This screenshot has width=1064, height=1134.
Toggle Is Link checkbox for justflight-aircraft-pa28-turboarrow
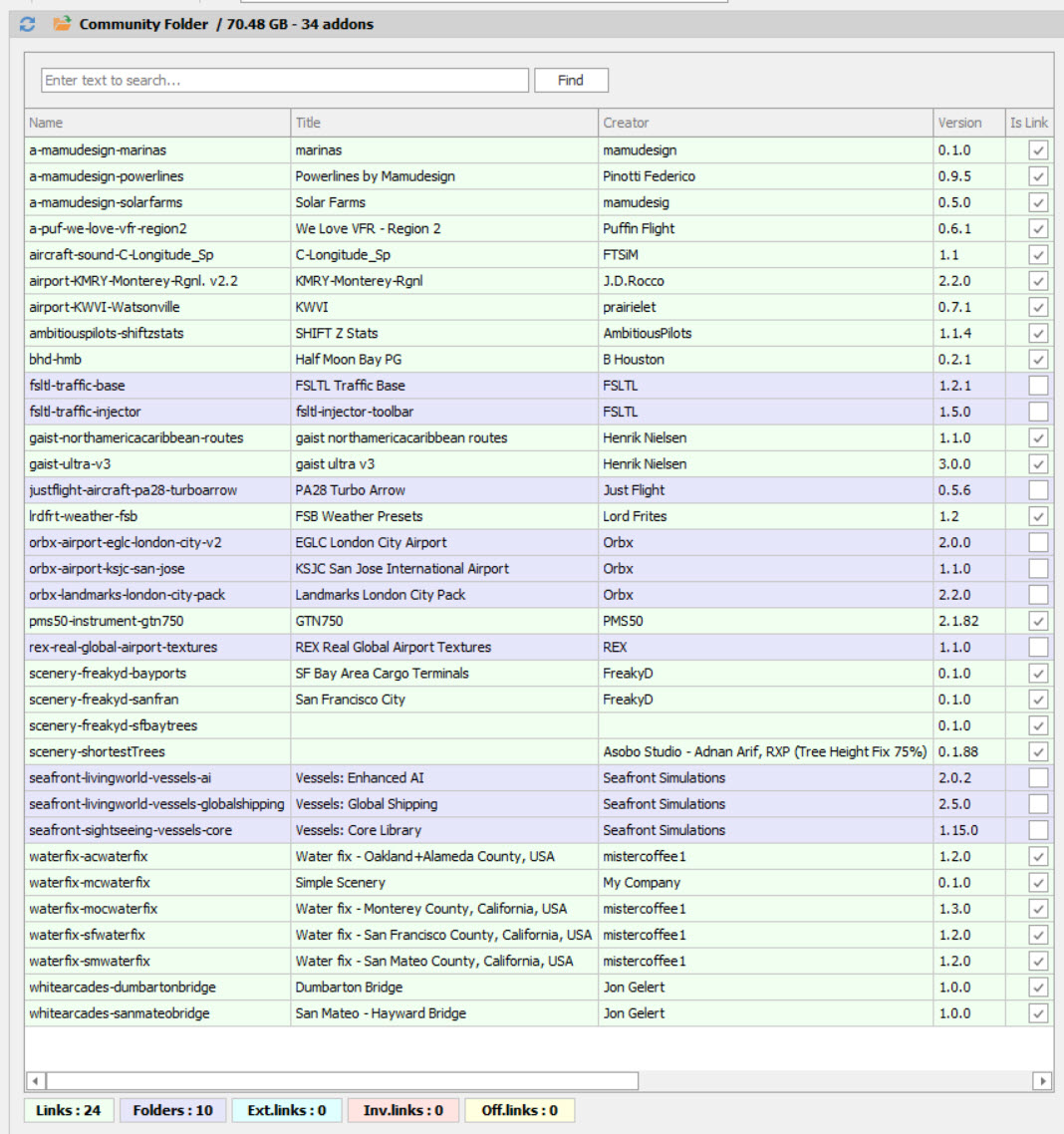coord(1038,490)
